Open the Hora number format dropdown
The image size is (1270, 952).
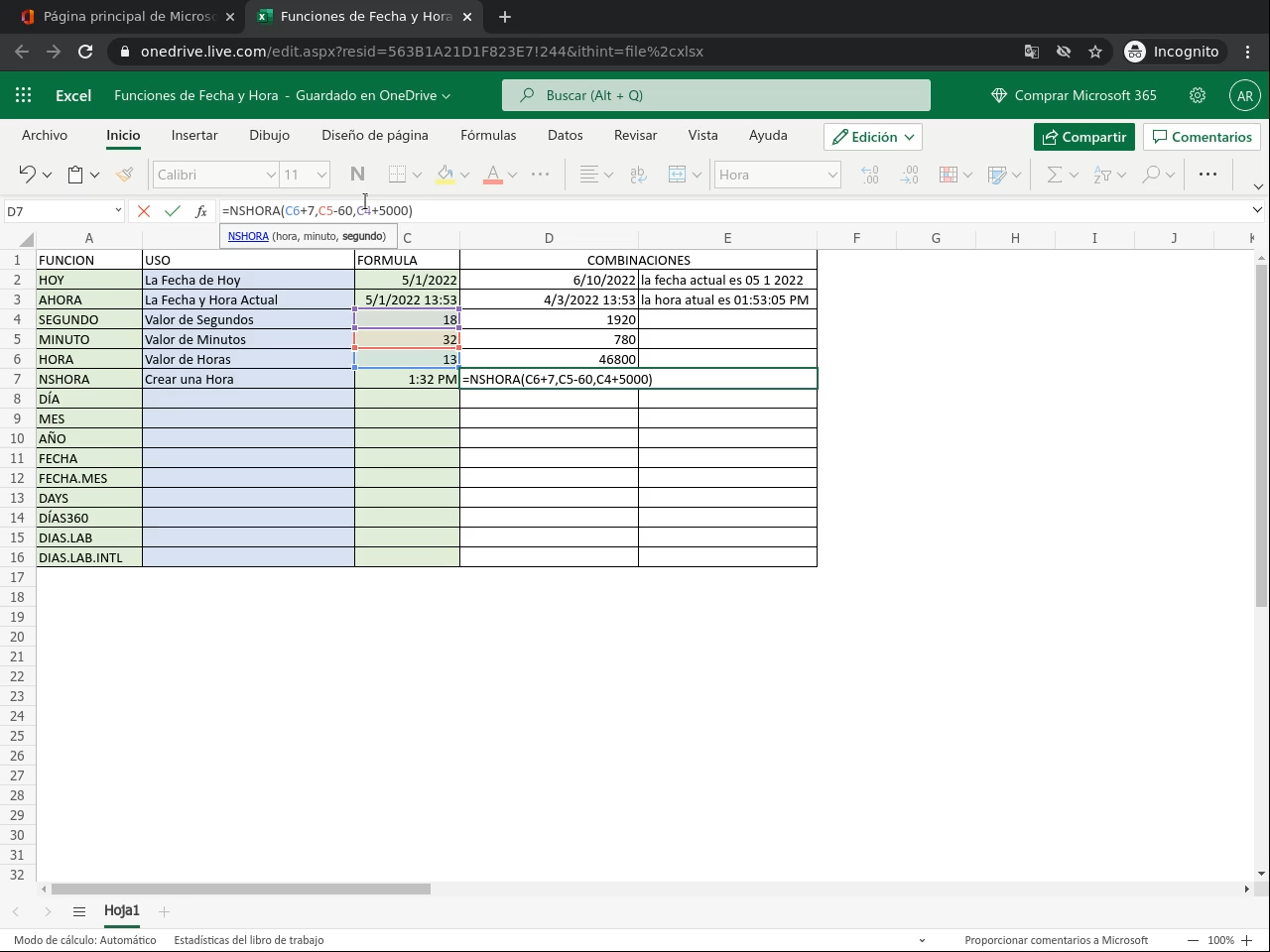[x=831, y=175]
